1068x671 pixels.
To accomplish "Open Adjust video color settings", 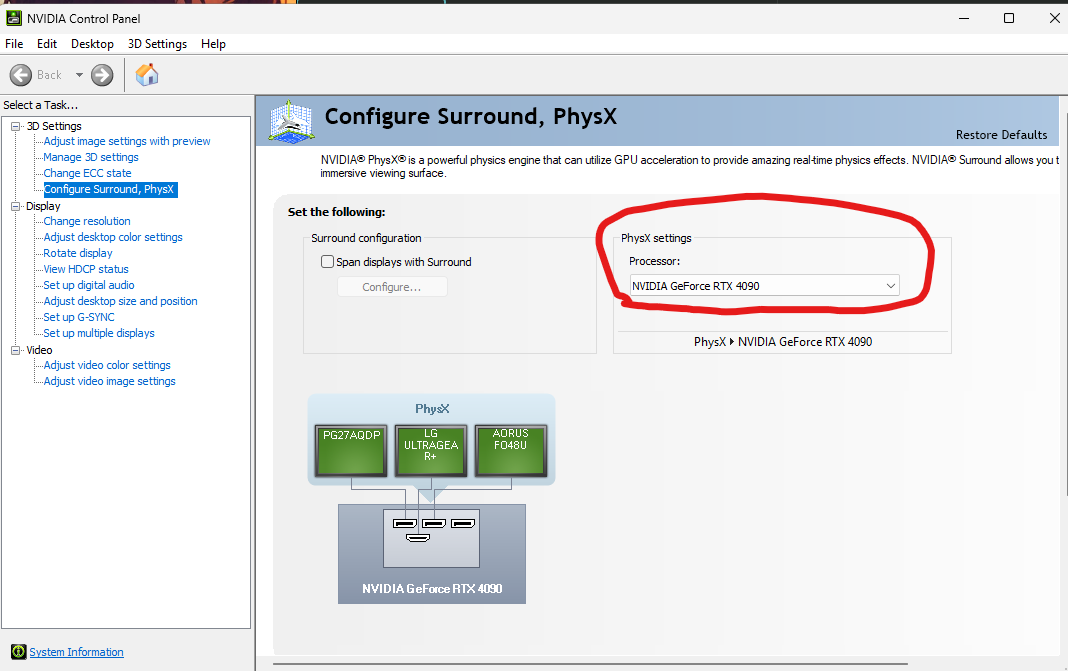I will 107,365.
